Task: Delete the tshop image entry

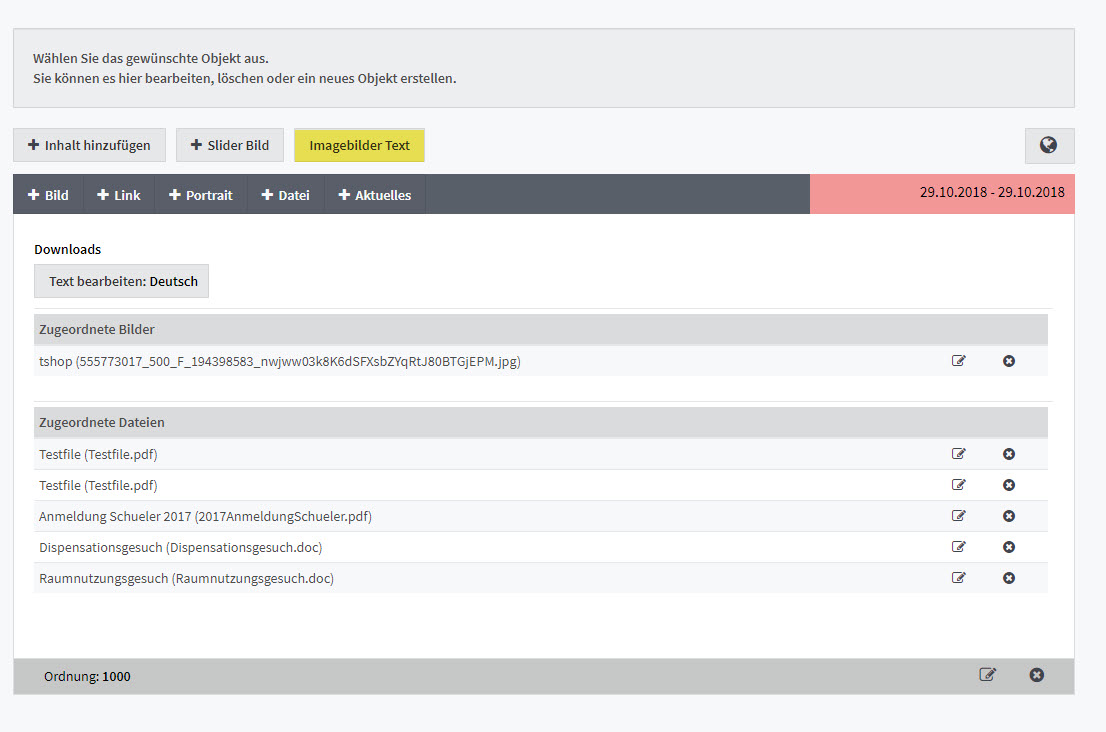Action: click(1009, 361)
